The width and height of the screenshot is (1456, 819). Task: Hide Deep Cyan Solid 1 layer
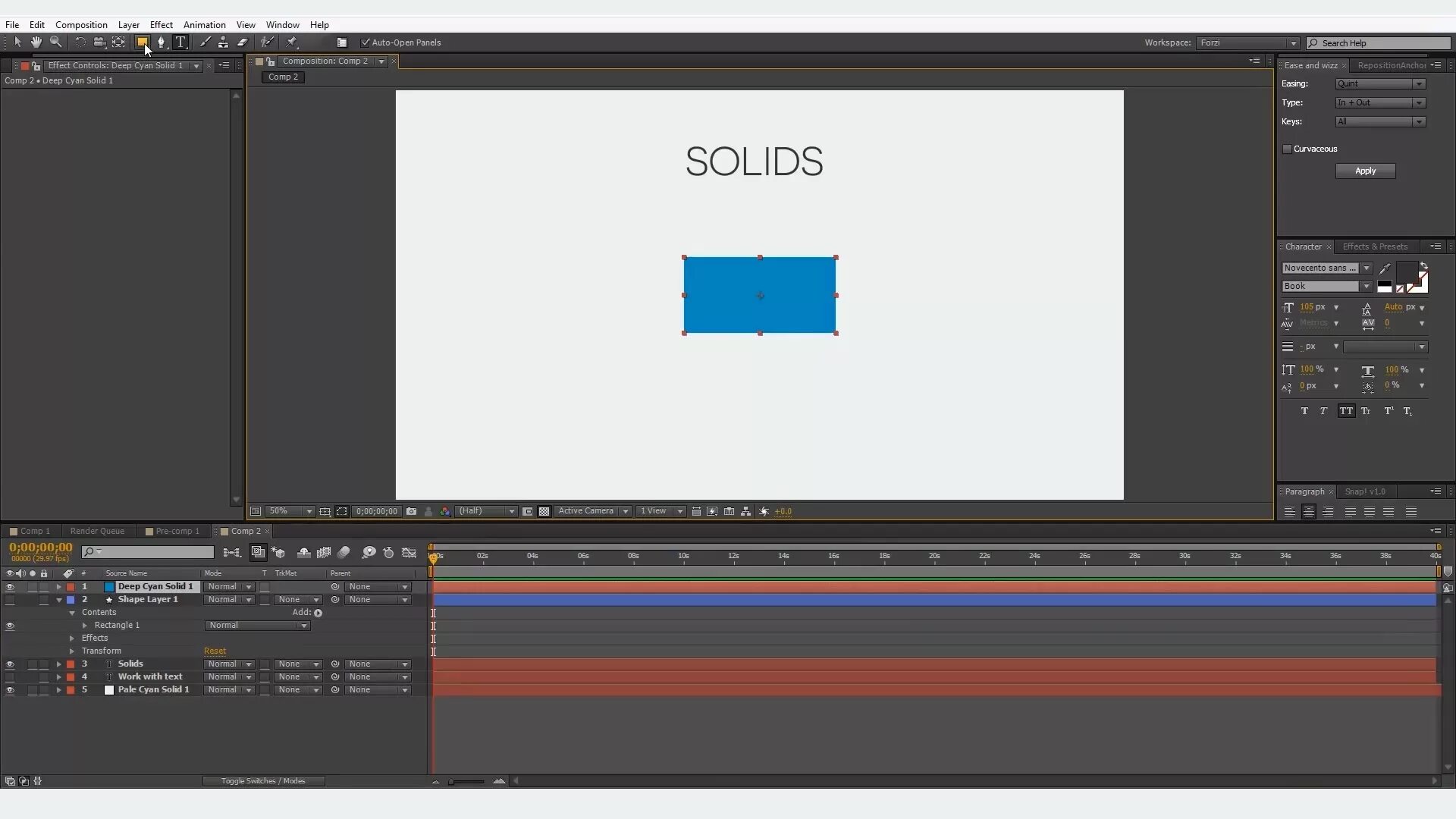point(10,587)
